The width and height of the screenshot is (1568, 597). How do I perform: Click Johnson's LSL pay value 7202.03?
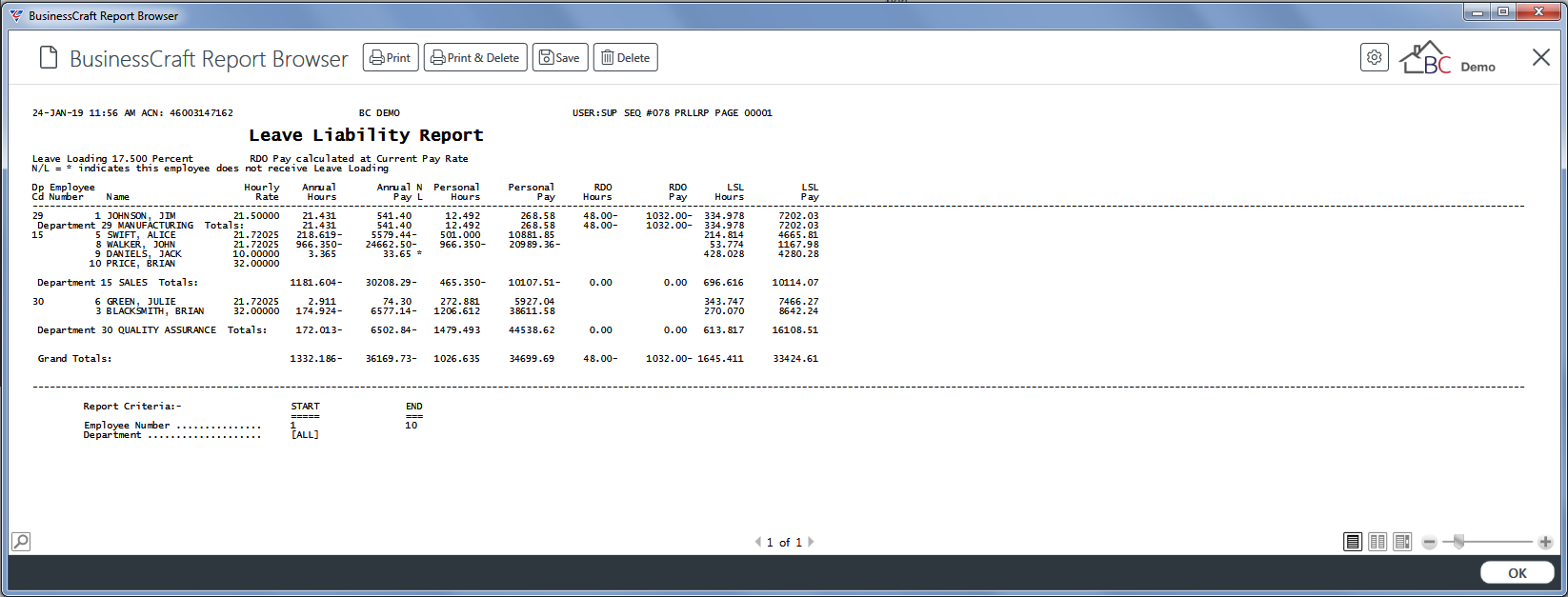[x=798, y=216]
